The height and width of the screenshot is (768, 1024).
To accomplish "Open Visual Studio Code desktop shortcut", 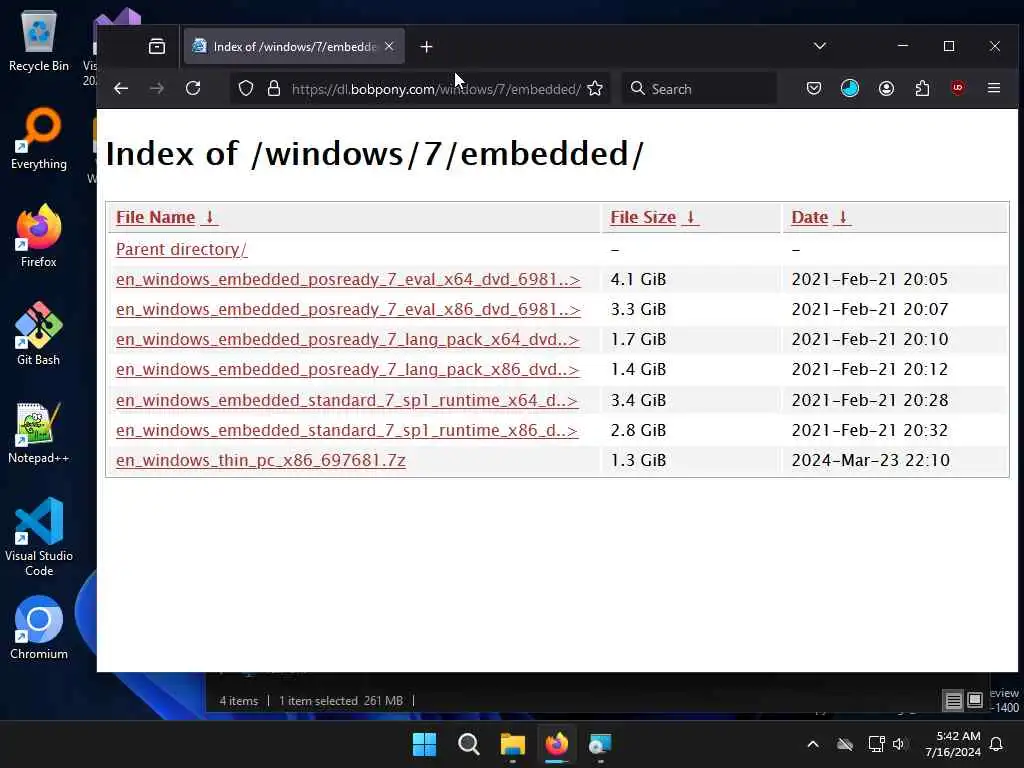I will click(x=39, y=537).
